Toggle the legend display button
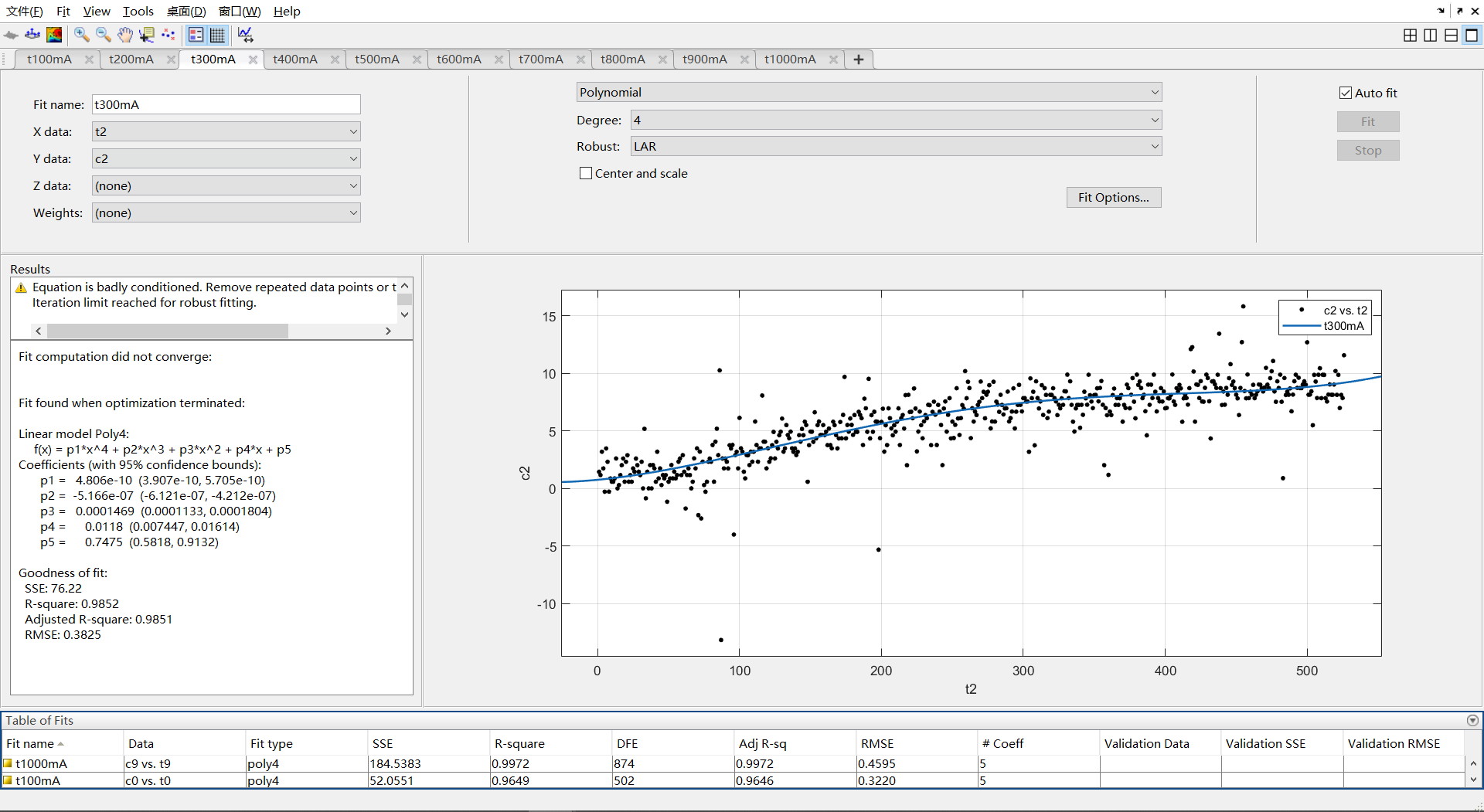 point(196,35)
